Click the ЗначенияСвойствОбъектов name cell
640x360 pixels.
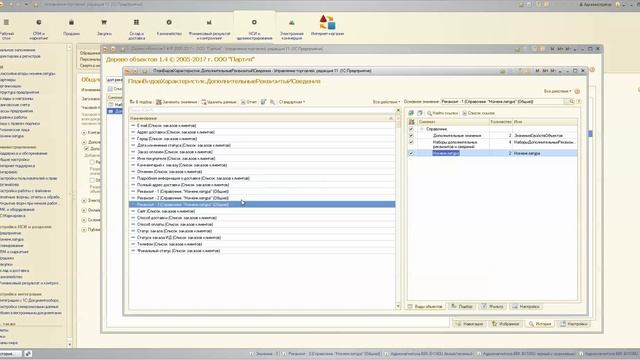(544, 135)
